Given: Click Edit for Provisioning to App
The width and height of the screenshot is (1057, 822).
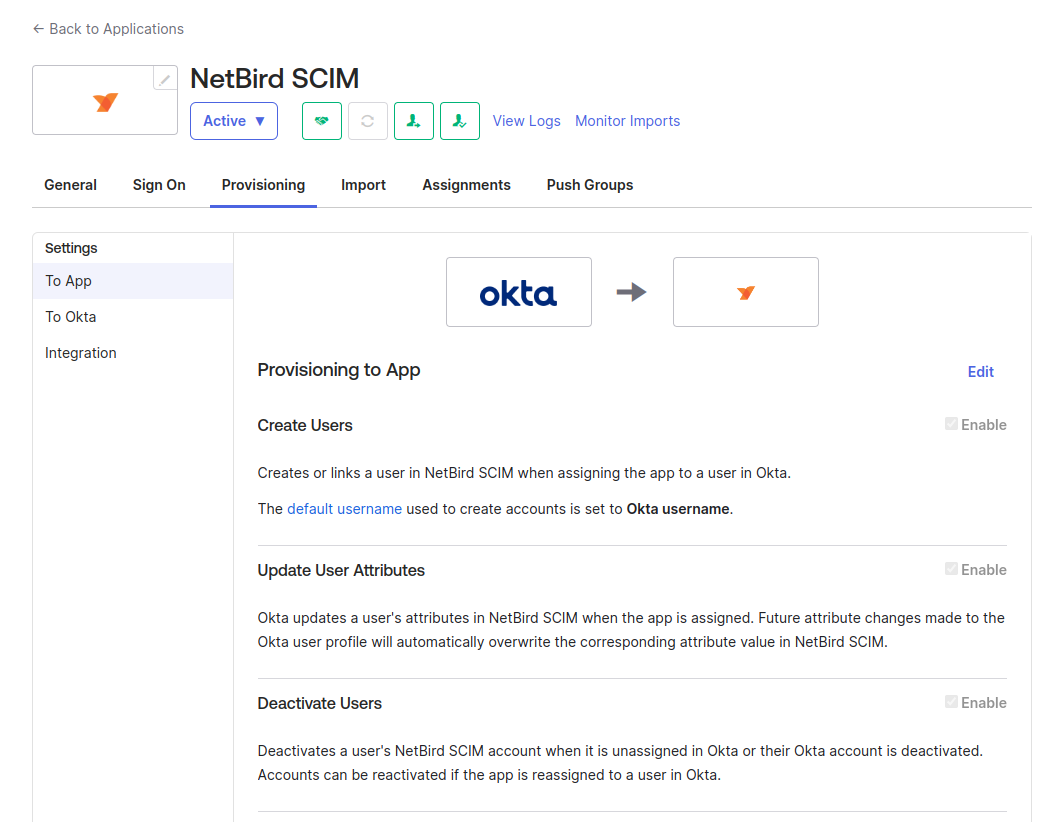Looking at the screenshot, I should click(980, 372).
